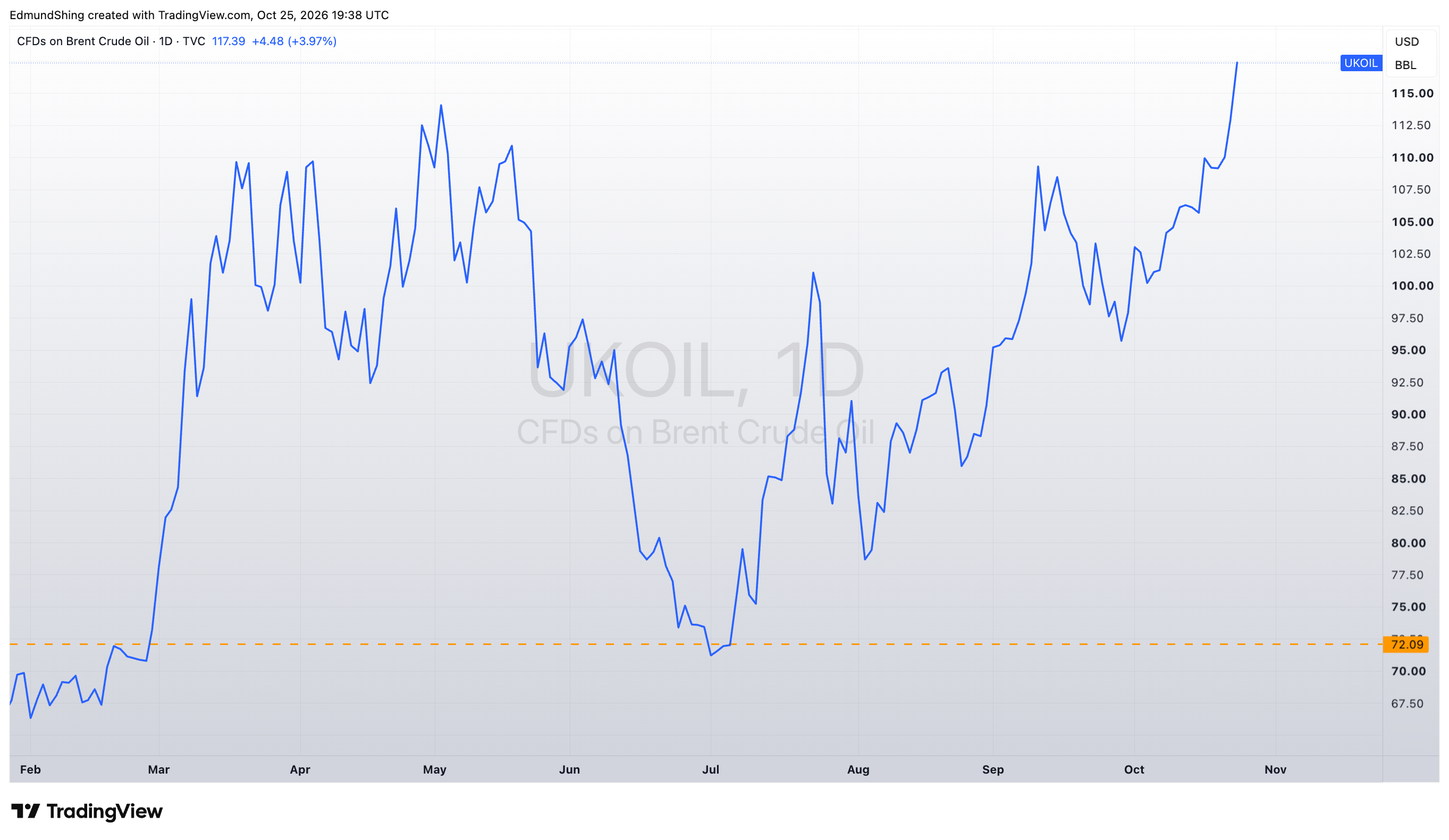Click the 67.50 price axis label
The height and width of the screenshot is (840, 1449).
(1407, 704)
